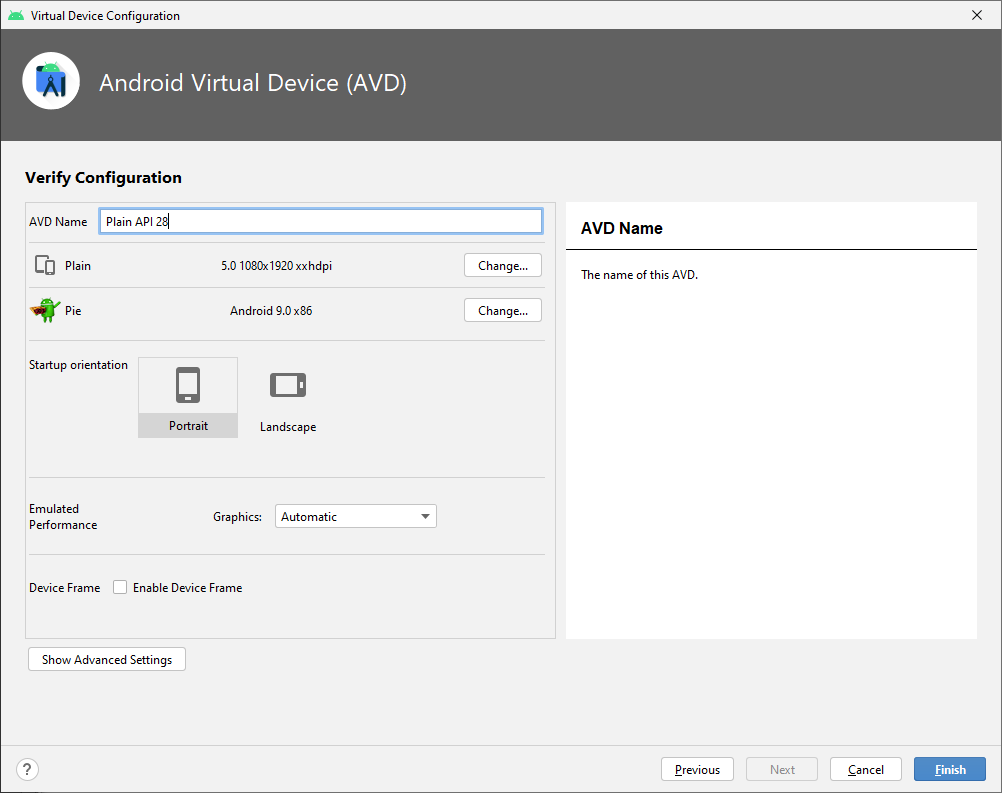1002x793 pixels.
Task: Choose Portrait startup orientation
Action: 188,397
